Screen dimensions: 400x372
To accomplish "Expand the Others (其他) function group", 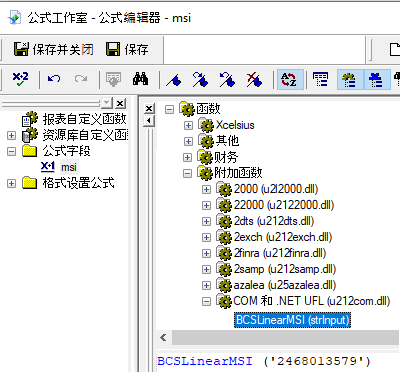I will tap(188, 141).
